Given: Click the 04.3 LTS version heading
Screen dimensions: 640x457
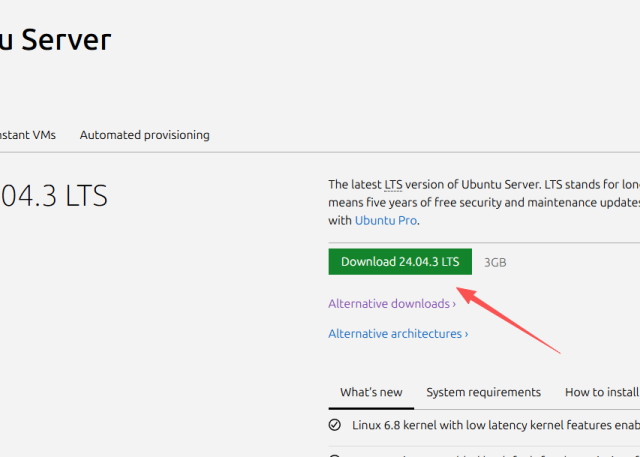Looking at the screenshot, I should point(53,196).
